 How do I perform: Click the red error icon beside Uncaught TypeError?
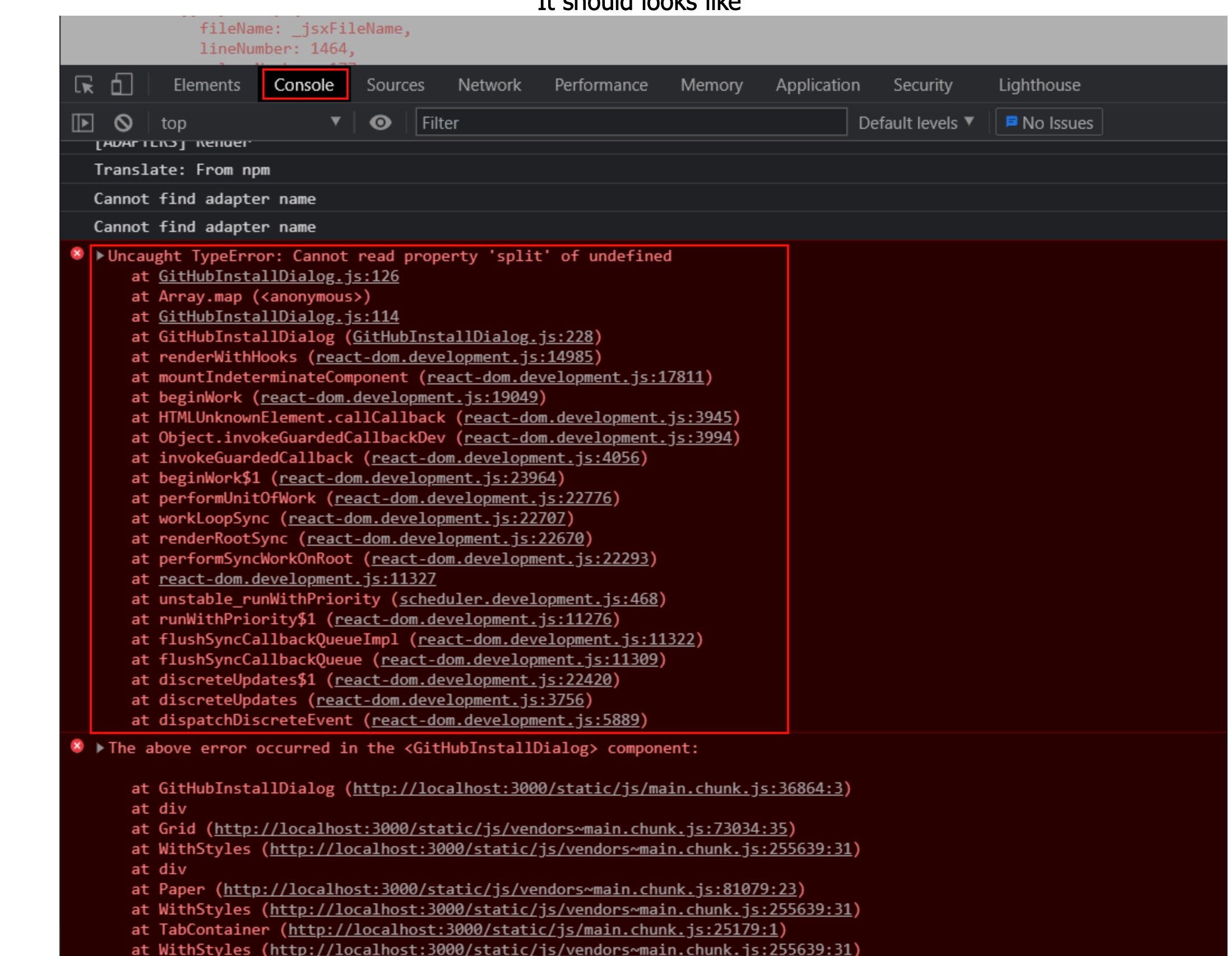pos(77,254)
